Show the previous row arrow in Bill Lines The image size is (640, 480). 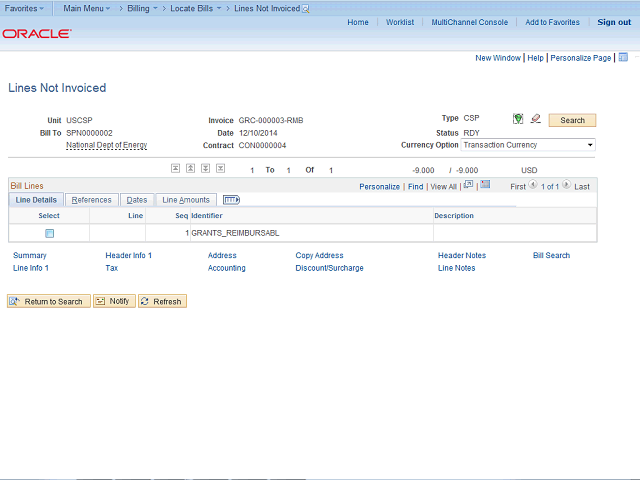point(533,186)
